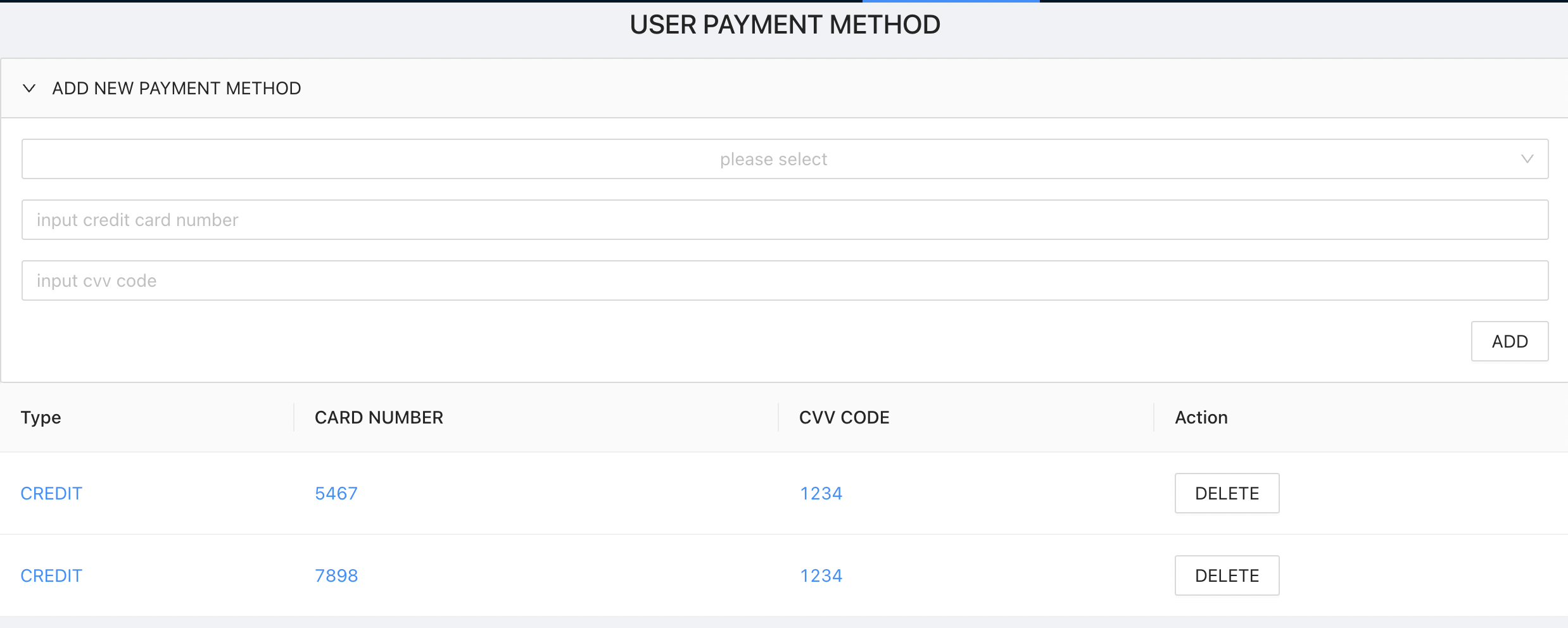Click the ADD button
The height and width of the screenshot is (628, 1568).
tap(1510, 341)
